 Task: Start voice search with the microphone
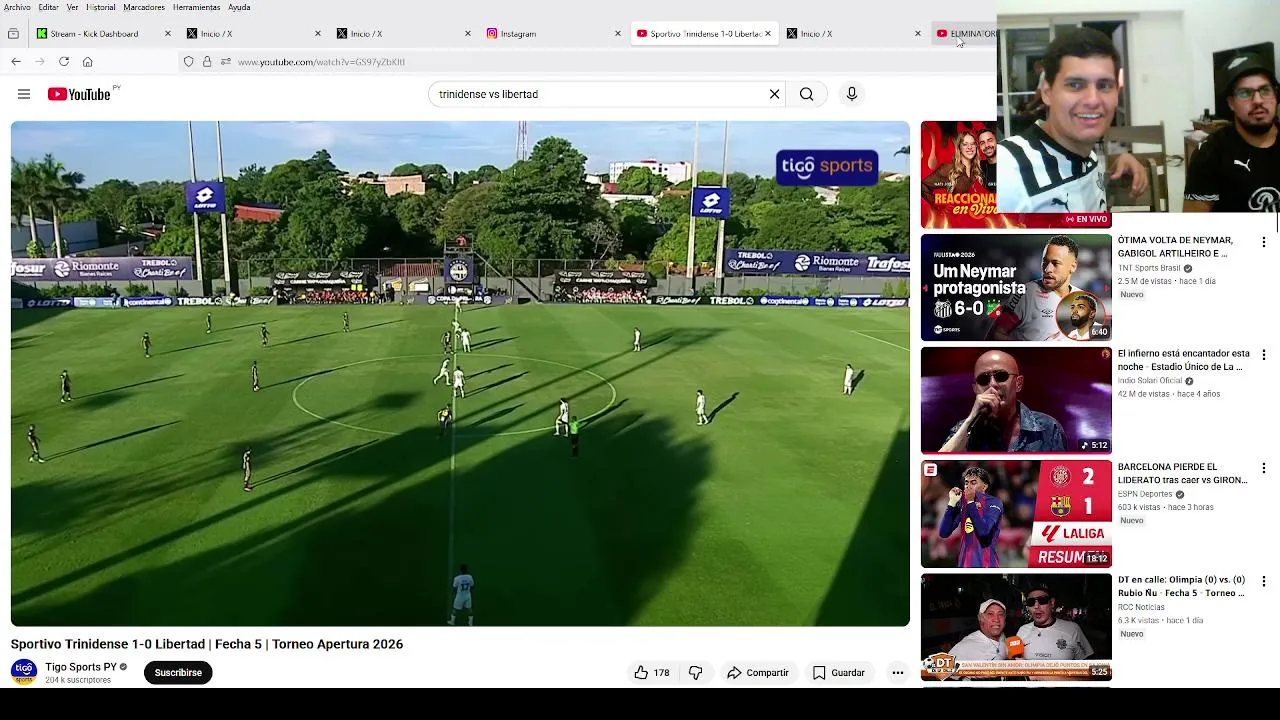(852, 94)
